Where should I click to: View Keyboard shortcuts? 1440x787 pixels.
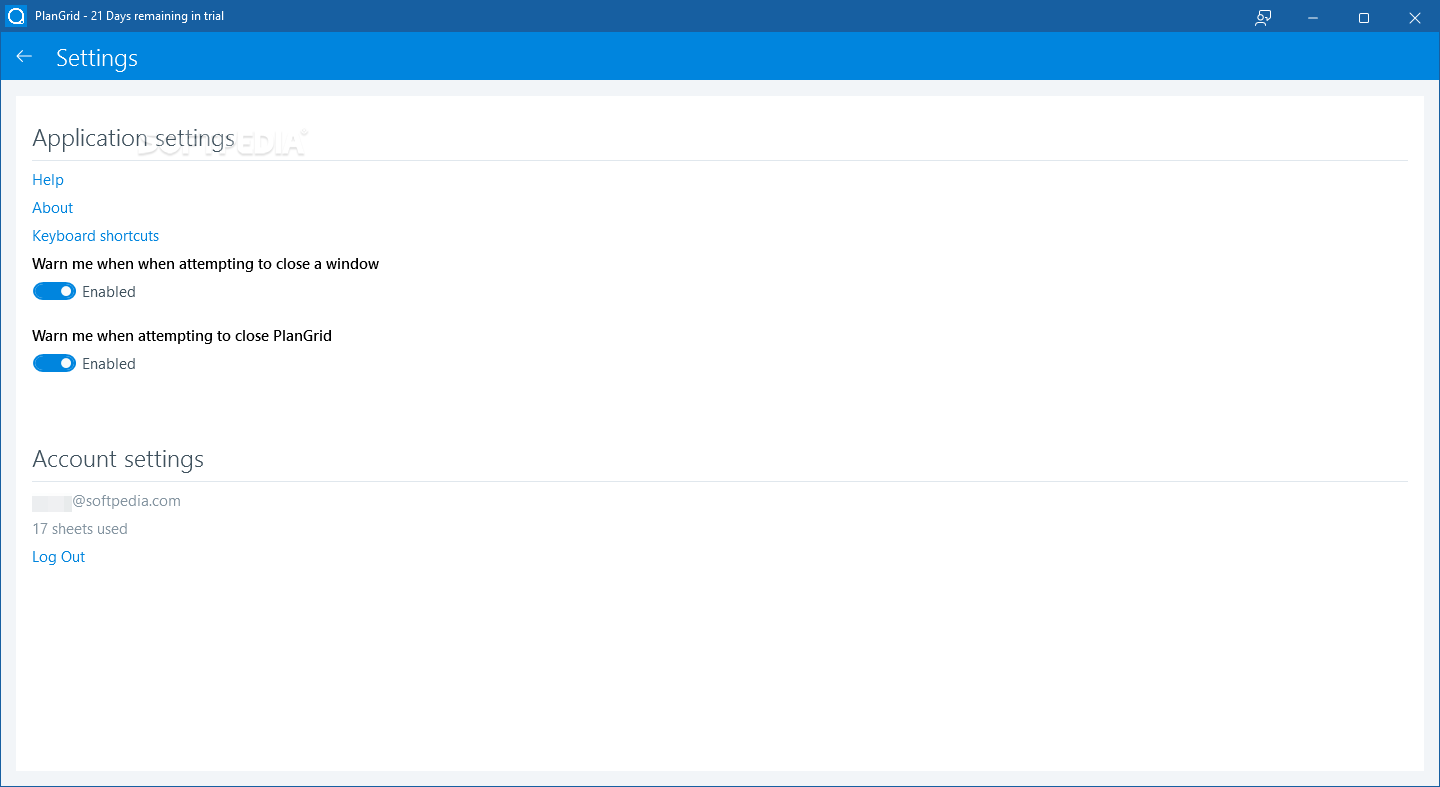click(x=96, y=236)
